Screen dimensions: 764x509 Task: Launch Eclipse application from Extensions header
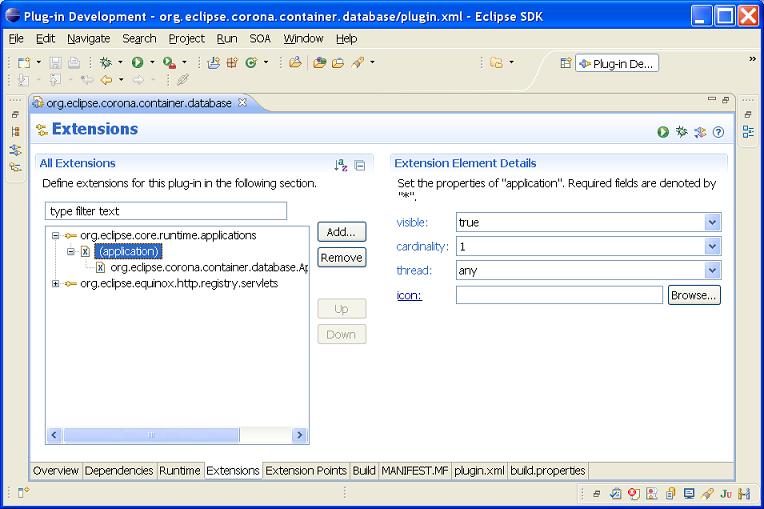click(663, 132)
